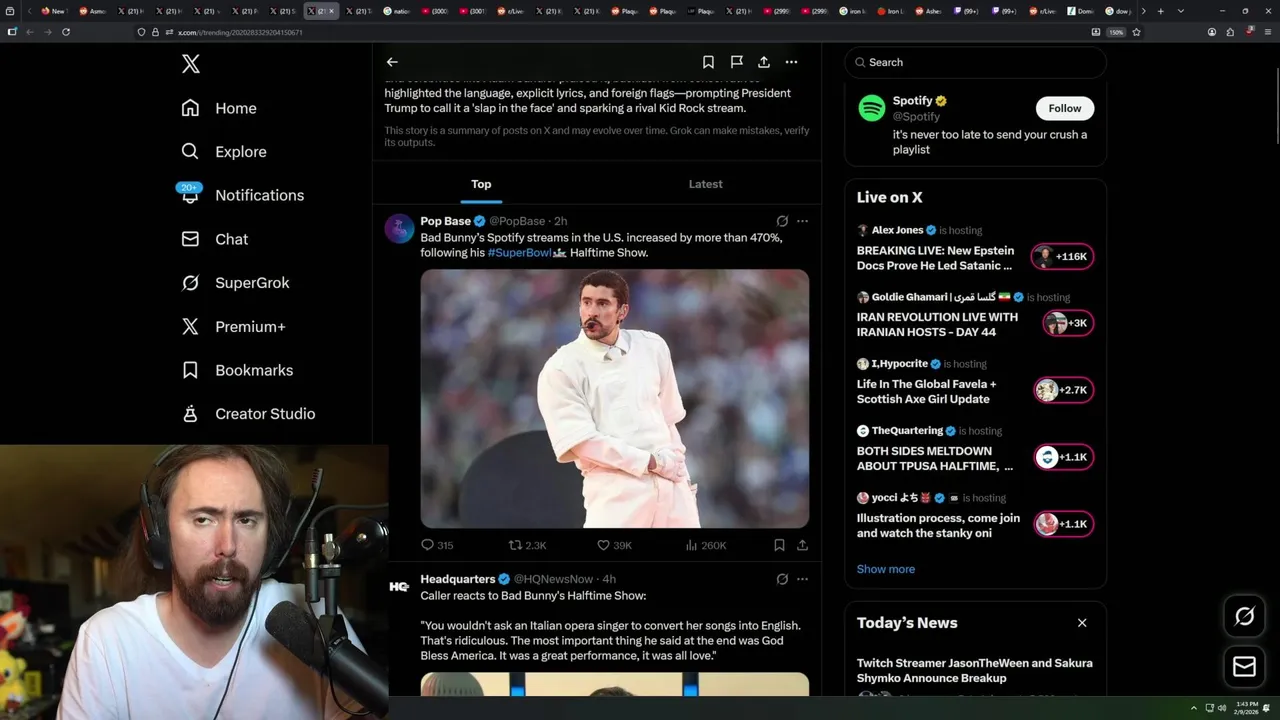The image size is (1280, 720).
Task: Switch to the Top tab
Action: click(x=481, y=184)
